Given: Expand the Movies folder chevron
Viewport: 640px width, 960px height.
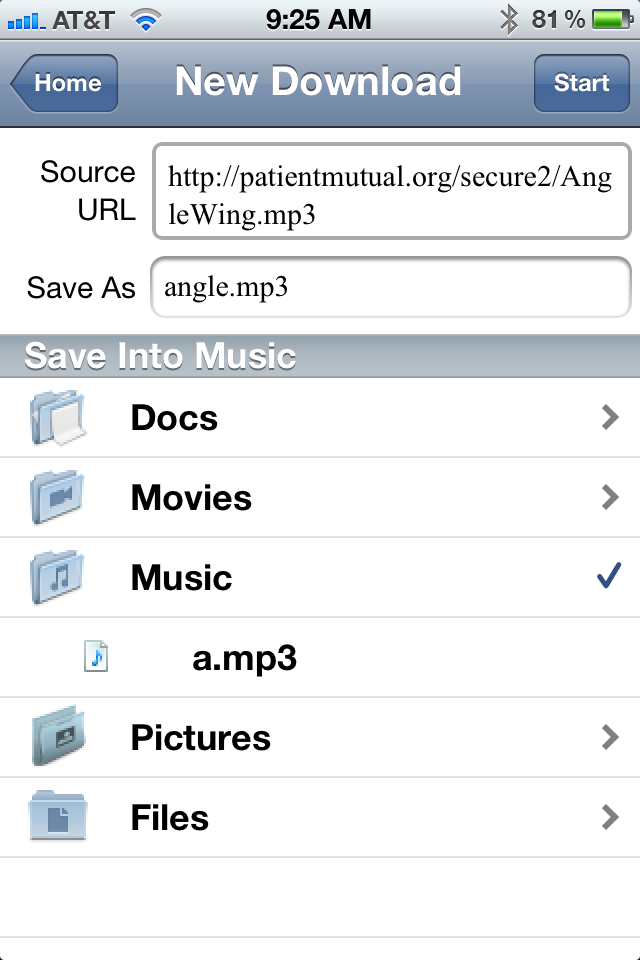Looking at the screenshot, I should 610,498.
